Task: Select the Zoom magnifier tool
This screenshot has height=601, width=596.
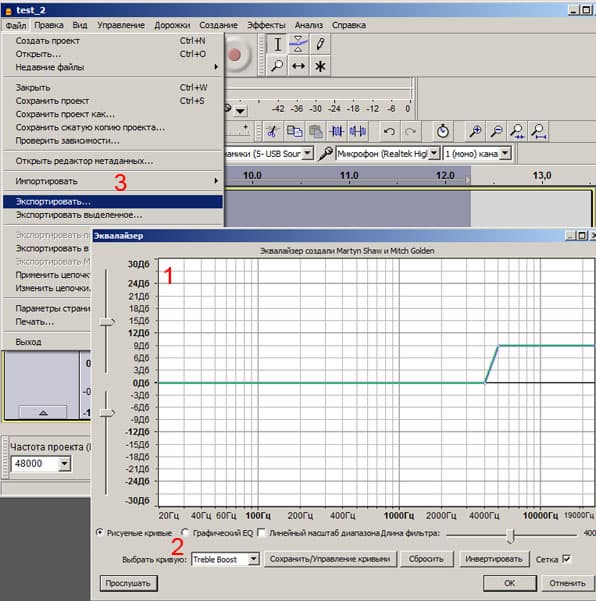Action: (x=277, y=66)
